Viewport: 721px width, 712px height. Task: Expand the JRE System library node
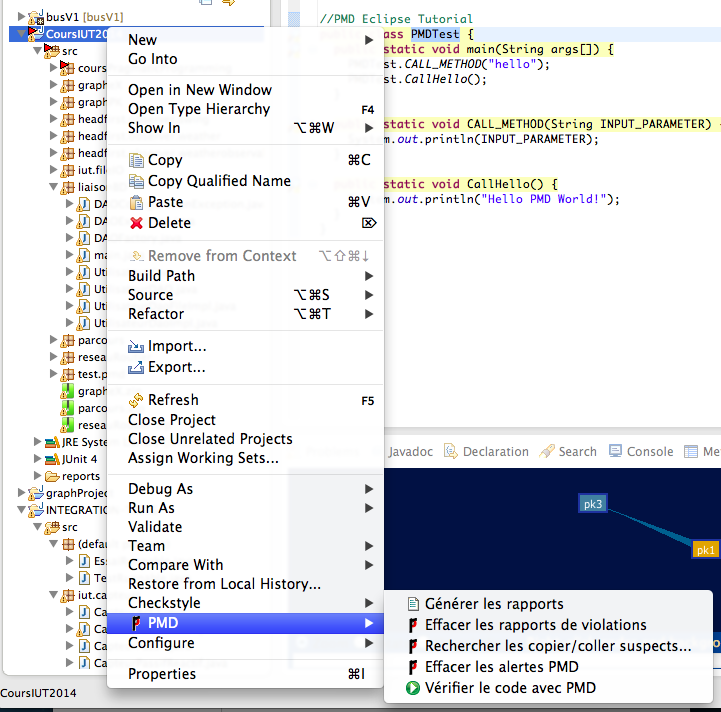pyautogui.click(x=38, y=442)
